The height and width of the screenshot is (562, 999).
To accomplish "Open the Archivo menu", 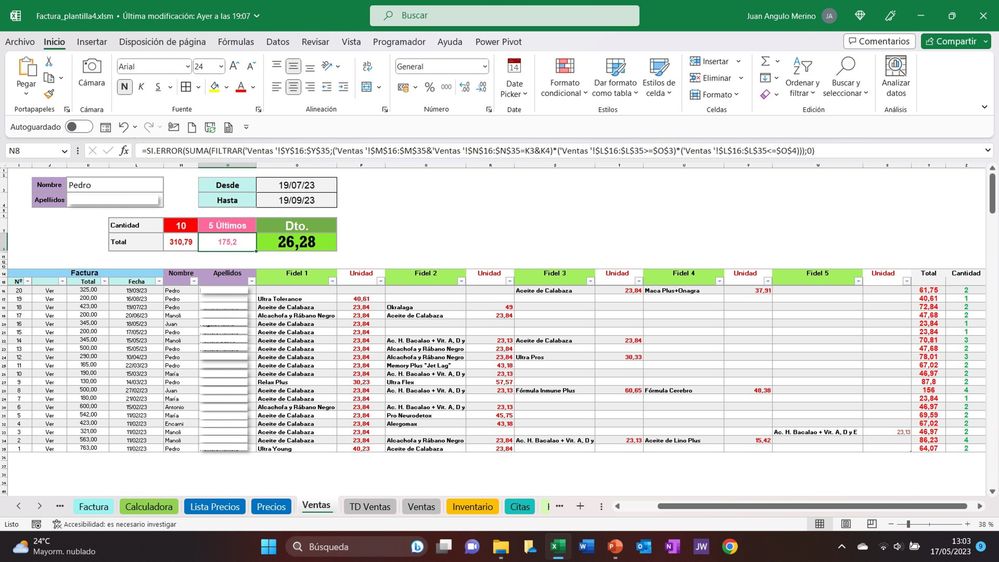I will tap(20, 41).
